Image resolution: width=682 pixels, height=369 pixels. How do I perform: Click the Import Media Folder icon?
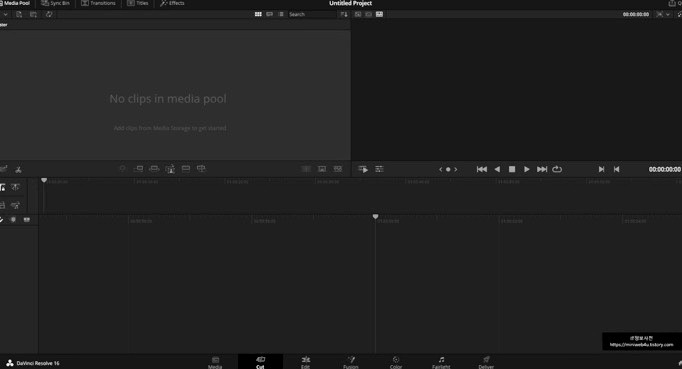pyautogui.click(x=33, y=14)
